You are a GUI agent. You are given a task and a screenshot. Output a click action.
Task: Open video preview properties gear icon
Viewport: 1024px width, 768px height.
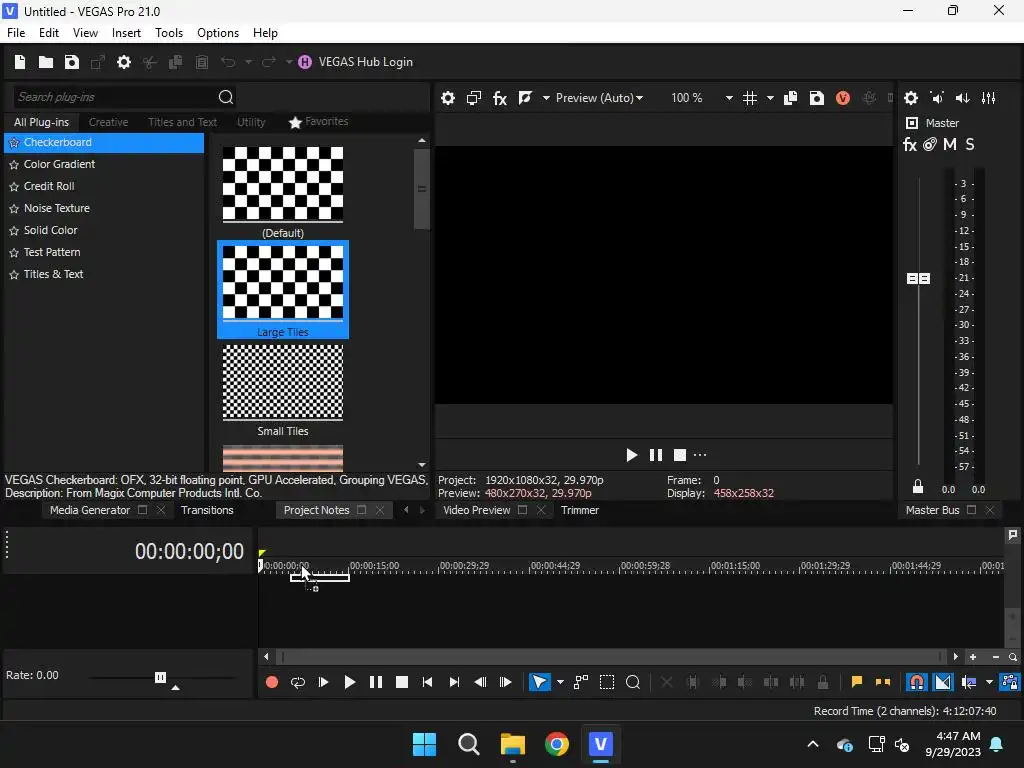pyautogui.click(x=448, y=98)
